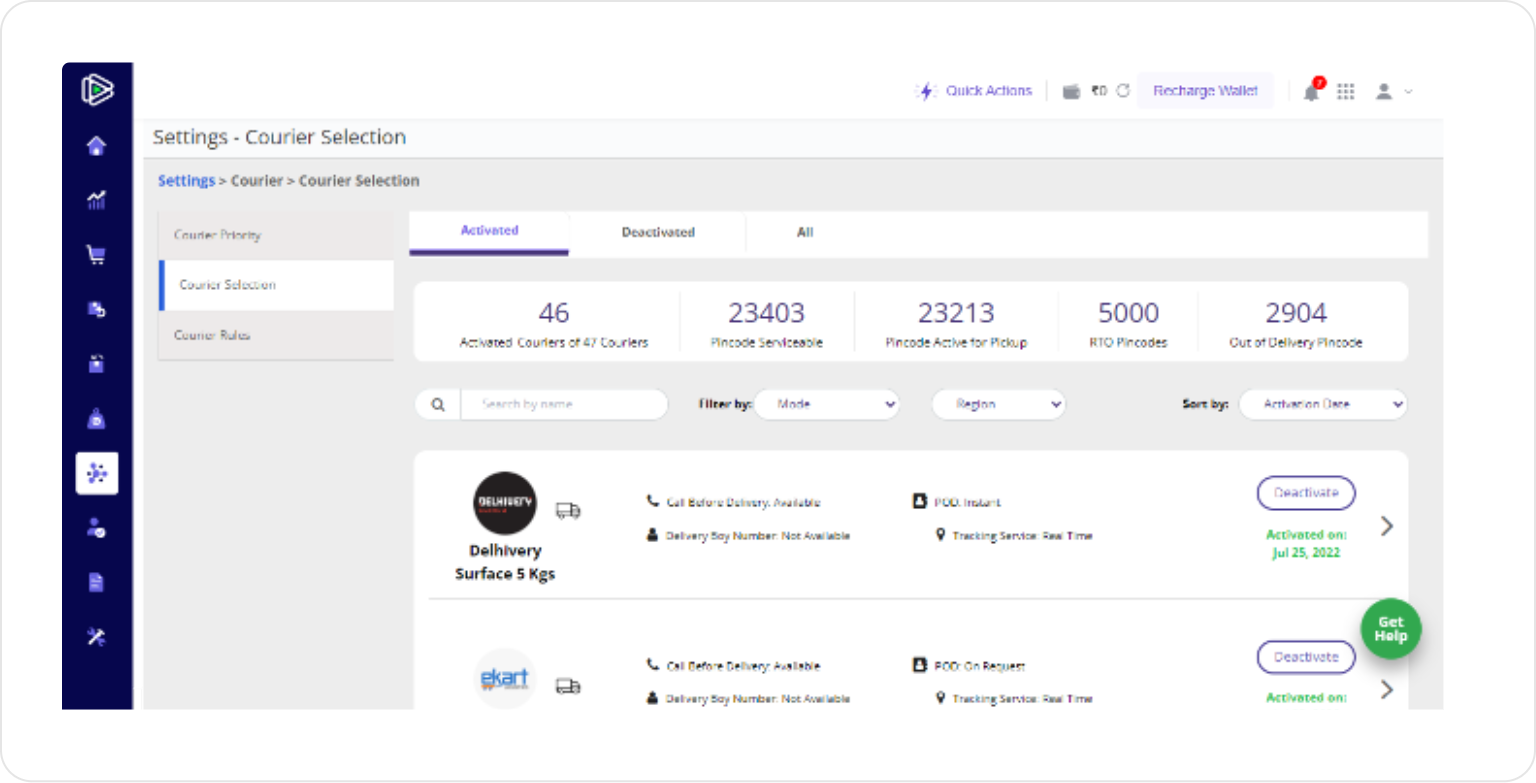Image resolution: width=1536 pixels, height=783 pixels.
Task: Click the search magnifier icon
Action: pyautogui.click(x=438, y=405)
